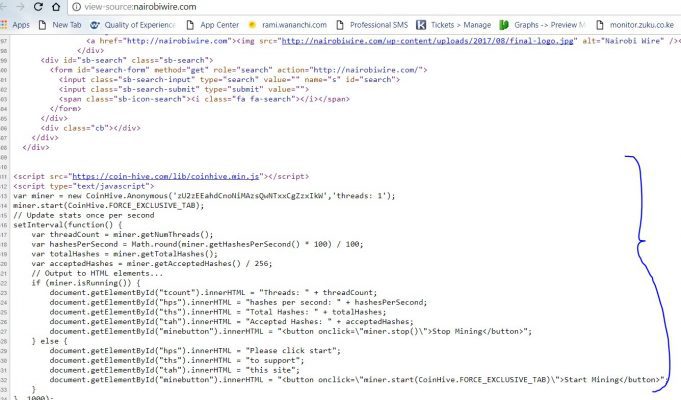Click the line containing "Threads: "
The height and width of the screenshot is (400, 681).
pos(213,293)
